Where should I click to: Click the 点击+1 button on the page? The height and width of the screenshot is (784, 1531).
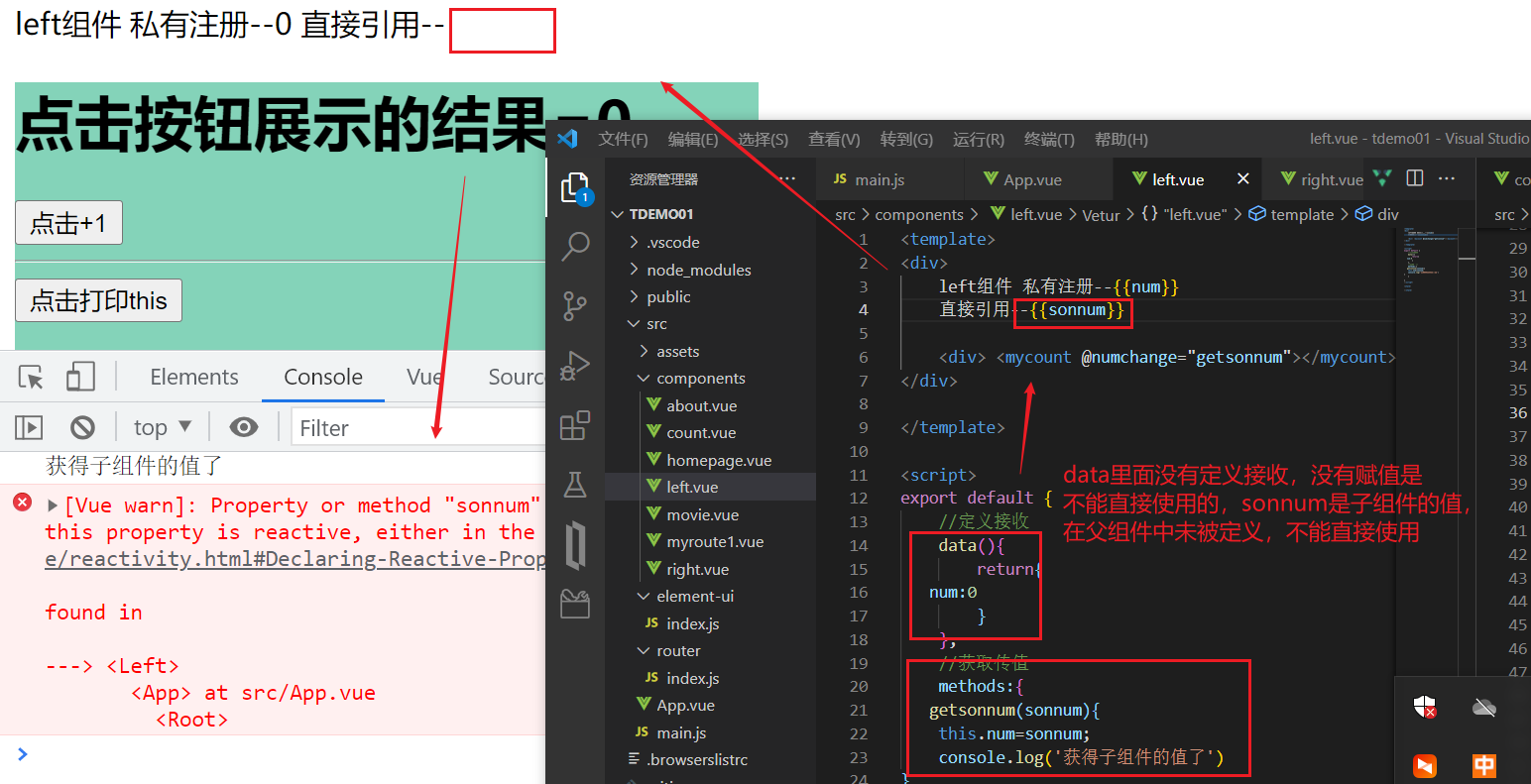(68, 223)
